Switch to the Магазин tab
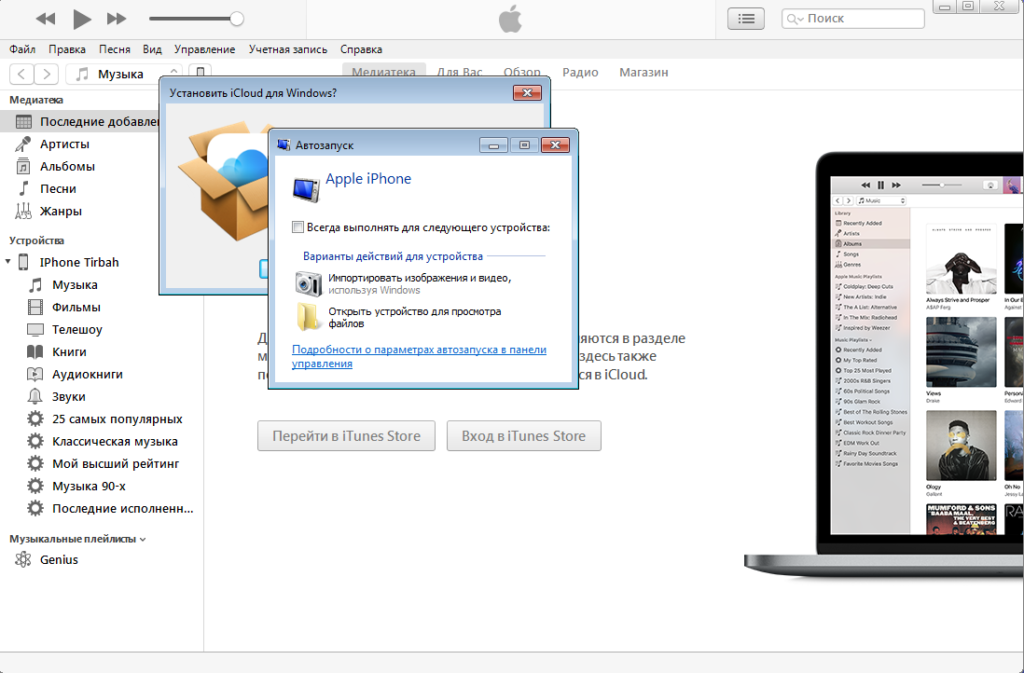Viewport: 1024px width, 673px height. click(x=643, y=72)
